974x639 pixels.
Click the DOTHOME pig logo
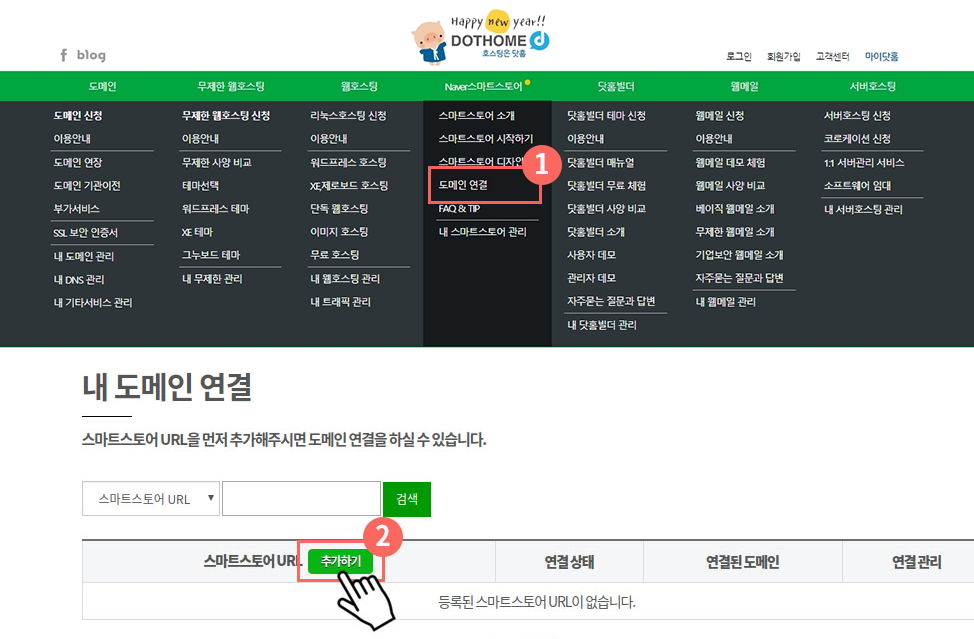481,40
